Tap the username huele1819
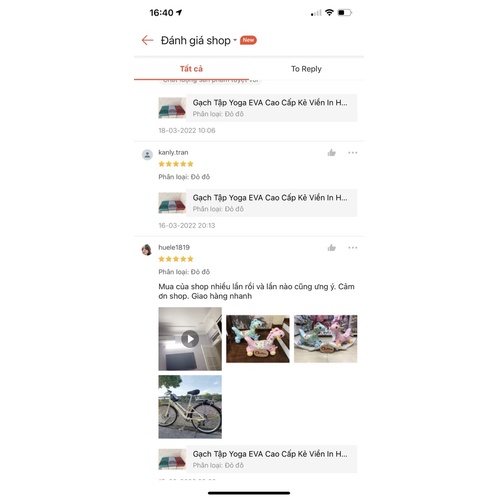This screenshot has height=499, width=499. coord(174,247)
